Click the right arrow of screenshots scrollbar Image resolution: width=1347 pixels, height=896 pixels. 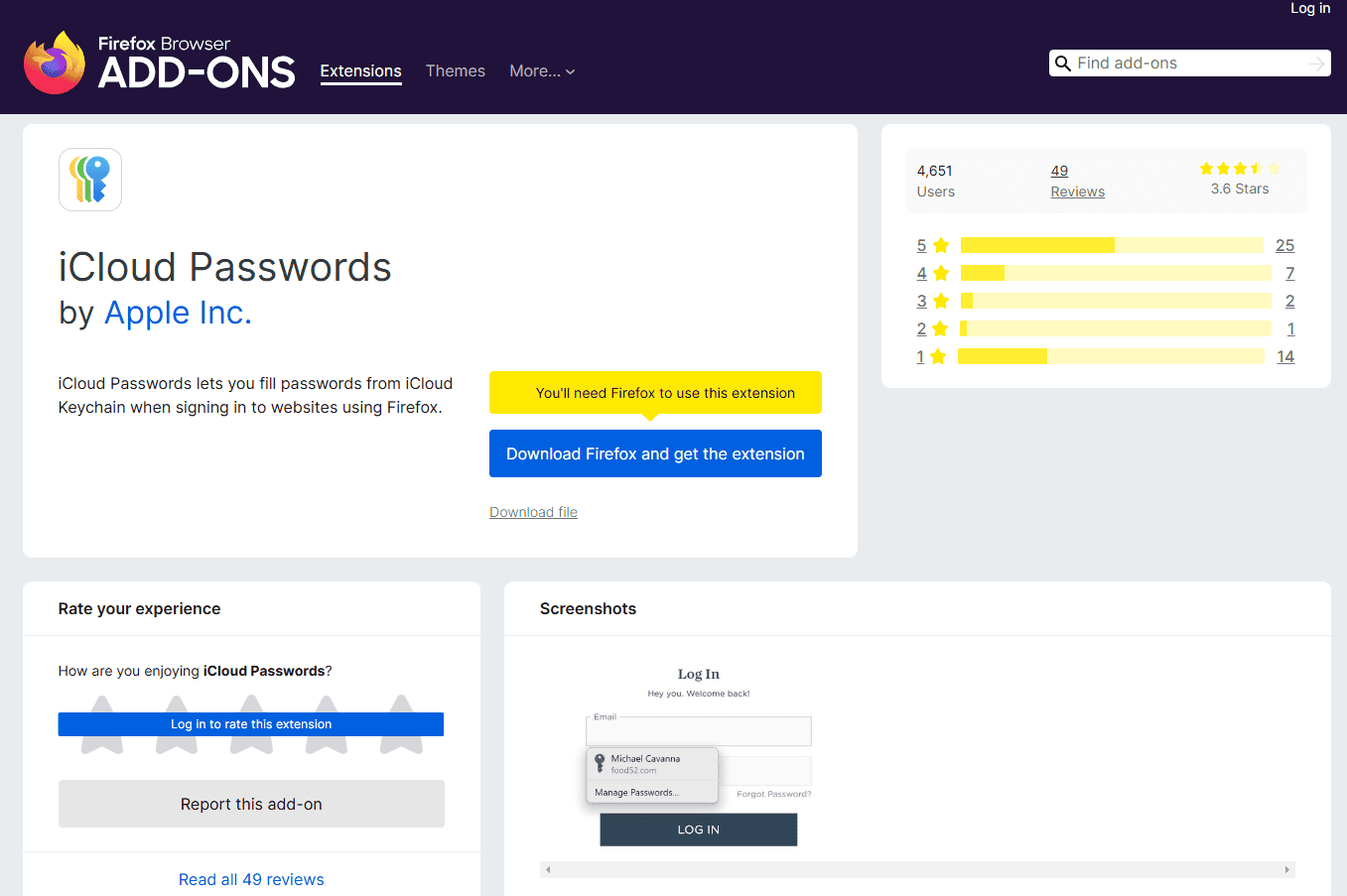point(1287,869)
